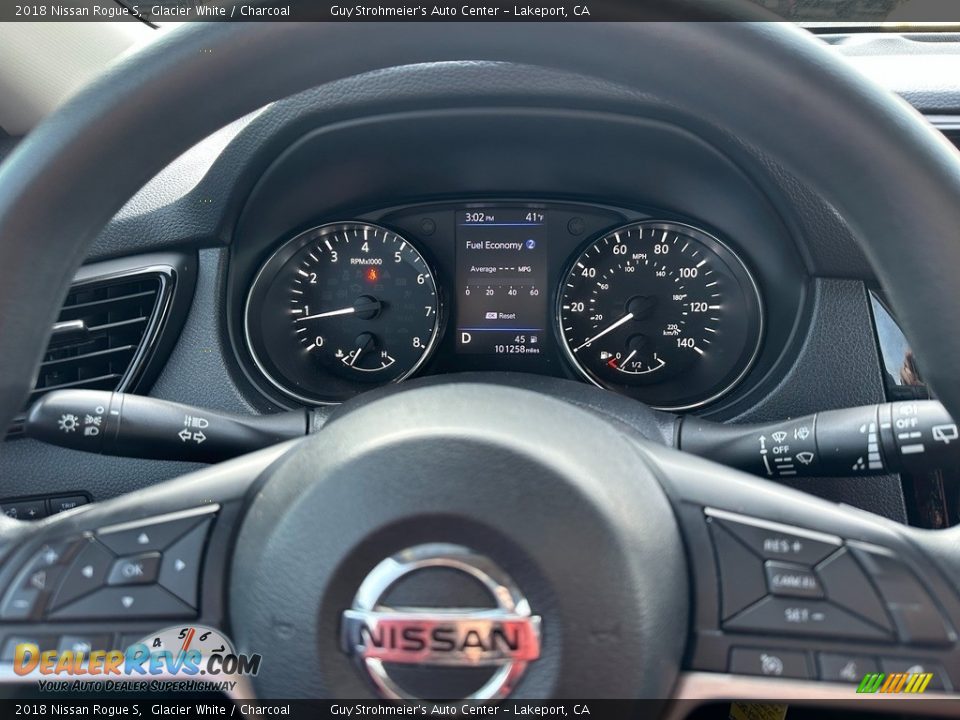This screenshot has height=720, width=960.
Task: Click the D gear indicator on the display
Action: pyautogui.click(x=466, y=338)
